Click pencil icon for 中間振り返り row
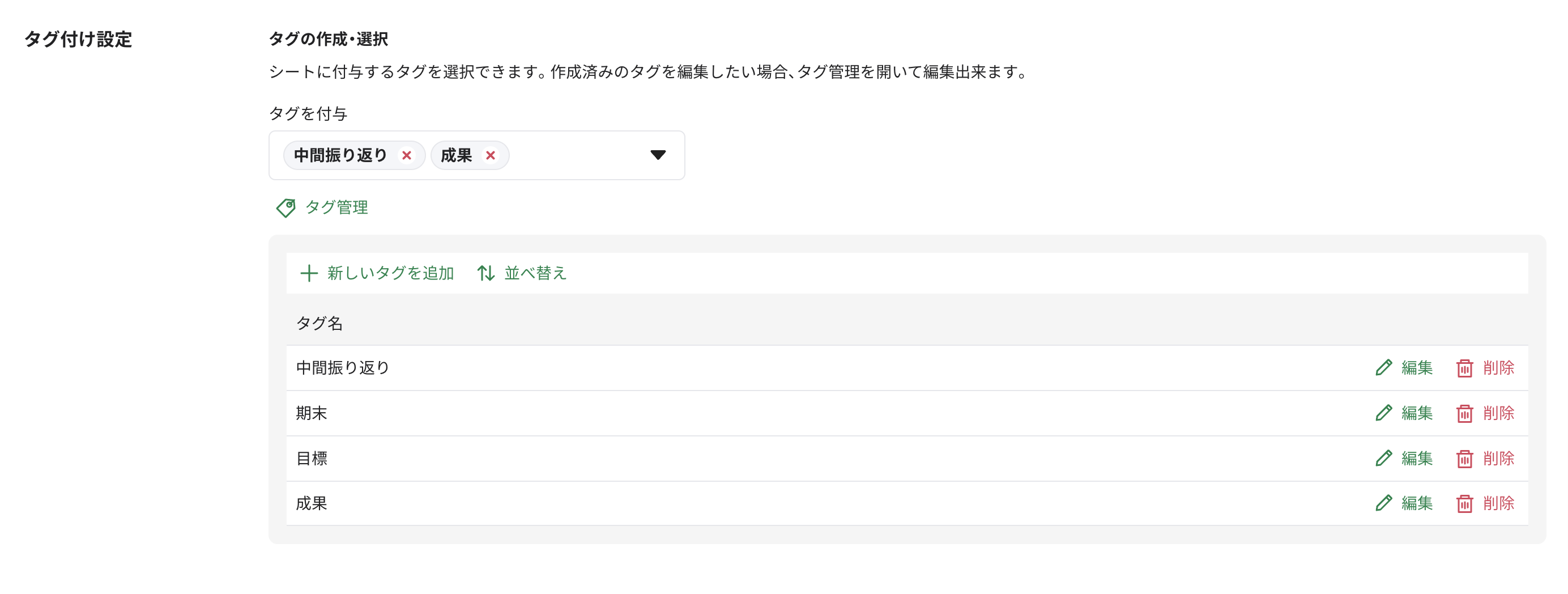1568x594 pixels. (1383, 367)
